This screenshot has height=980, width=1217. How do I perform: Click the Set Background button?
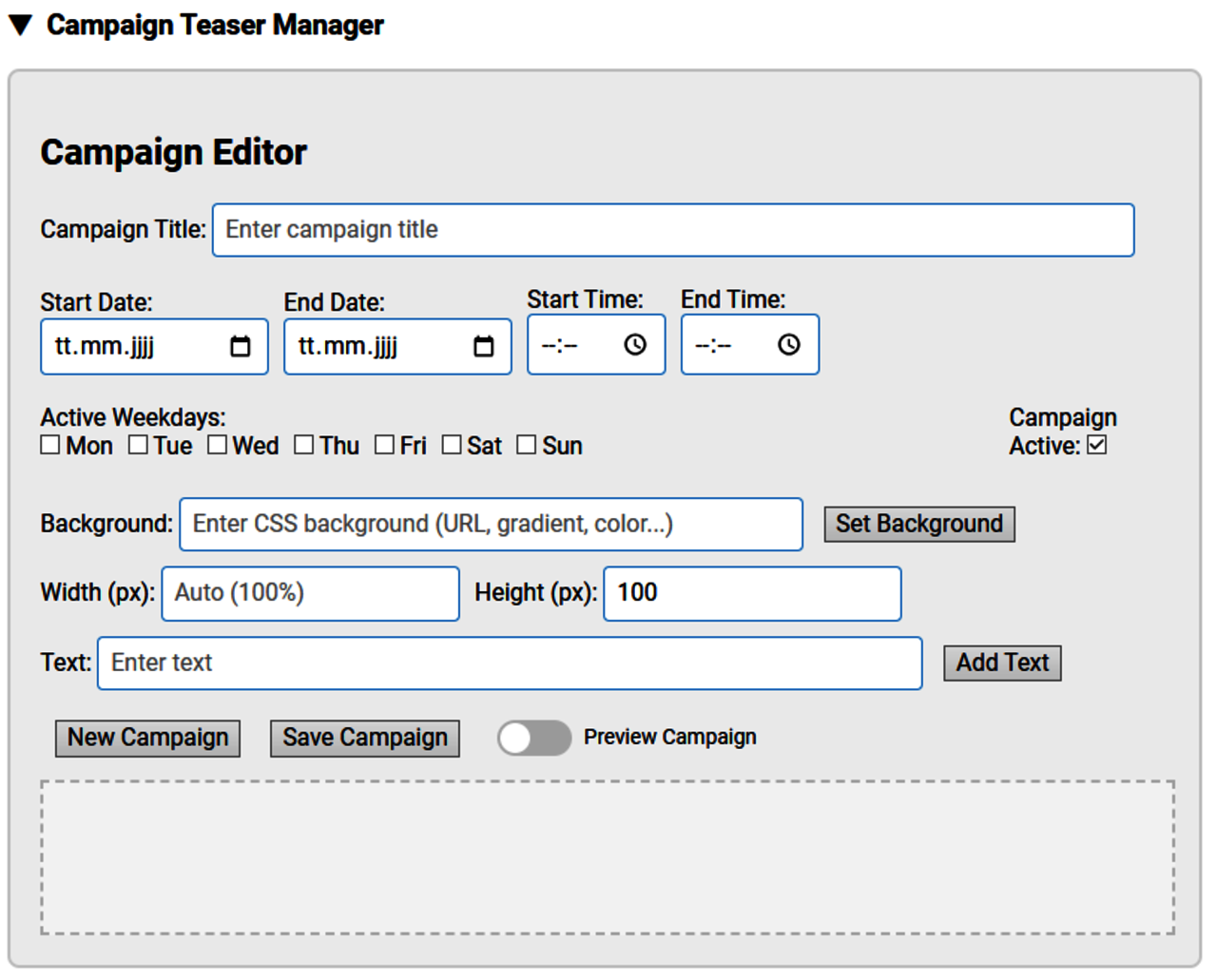coord(918,524)
